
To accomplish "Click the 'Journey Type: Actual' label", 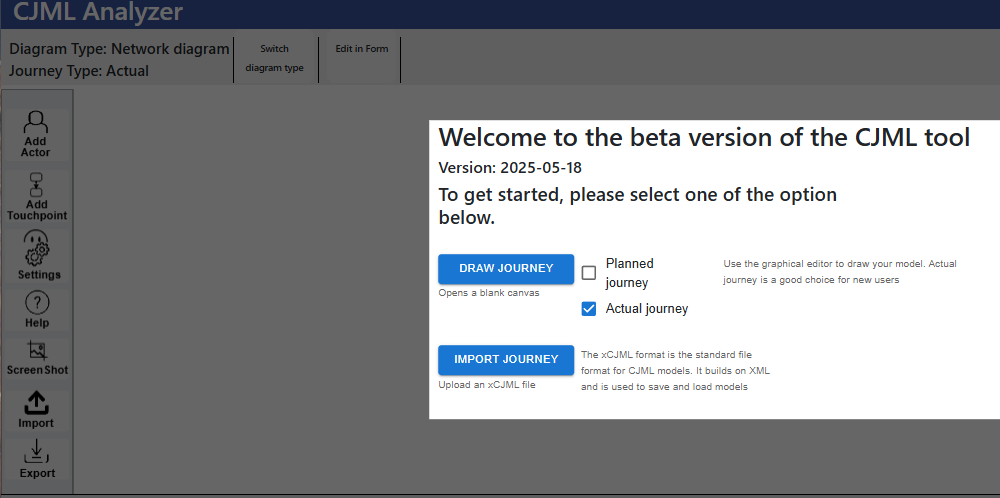I will coord(79,71).
